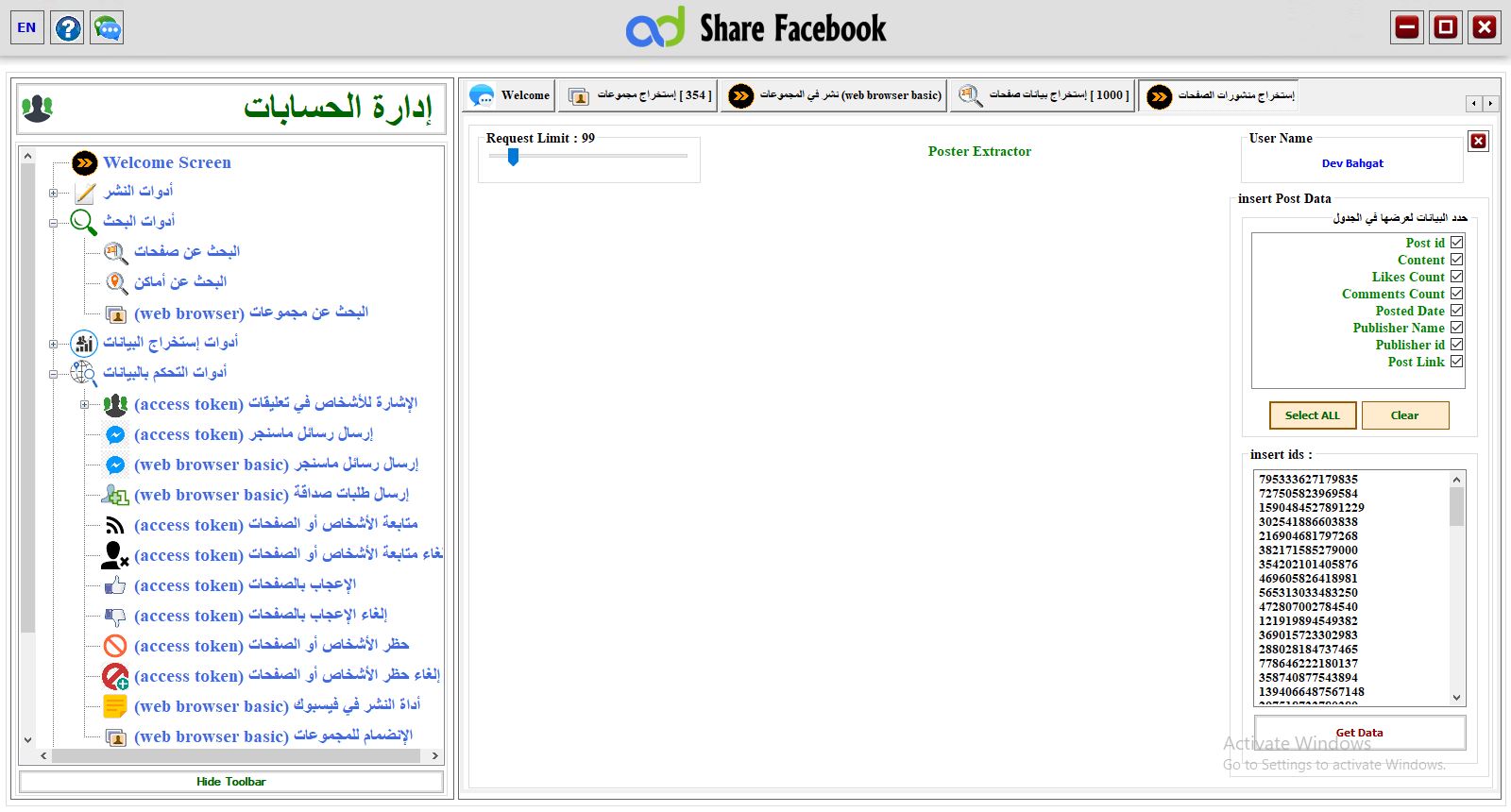1511x812 pixels.
Task: Toggle the Comments Count checkbox
Action: point(1457,294)
